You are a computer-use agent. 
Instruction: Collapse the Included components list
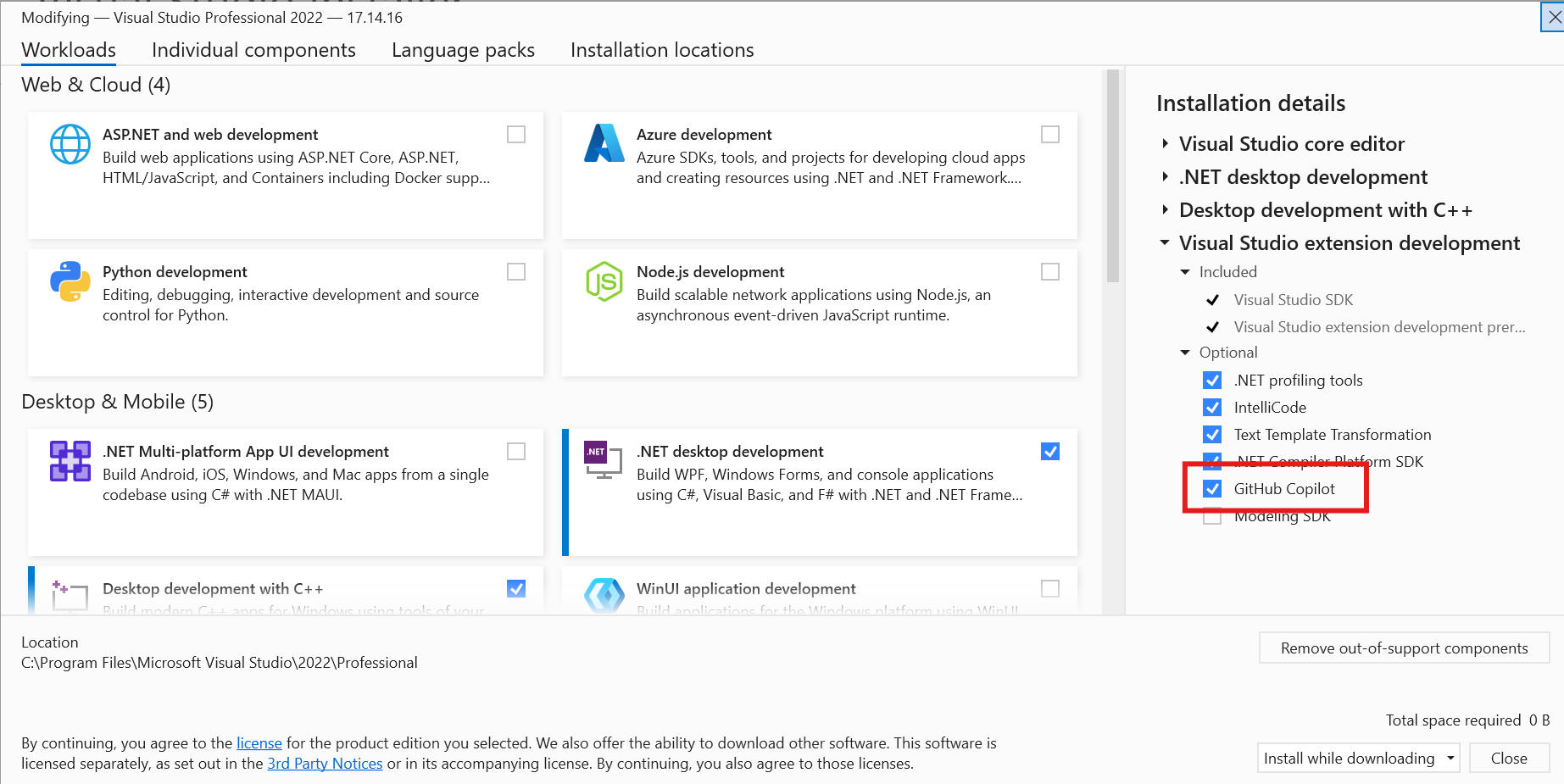click(x=1185, y=272)
